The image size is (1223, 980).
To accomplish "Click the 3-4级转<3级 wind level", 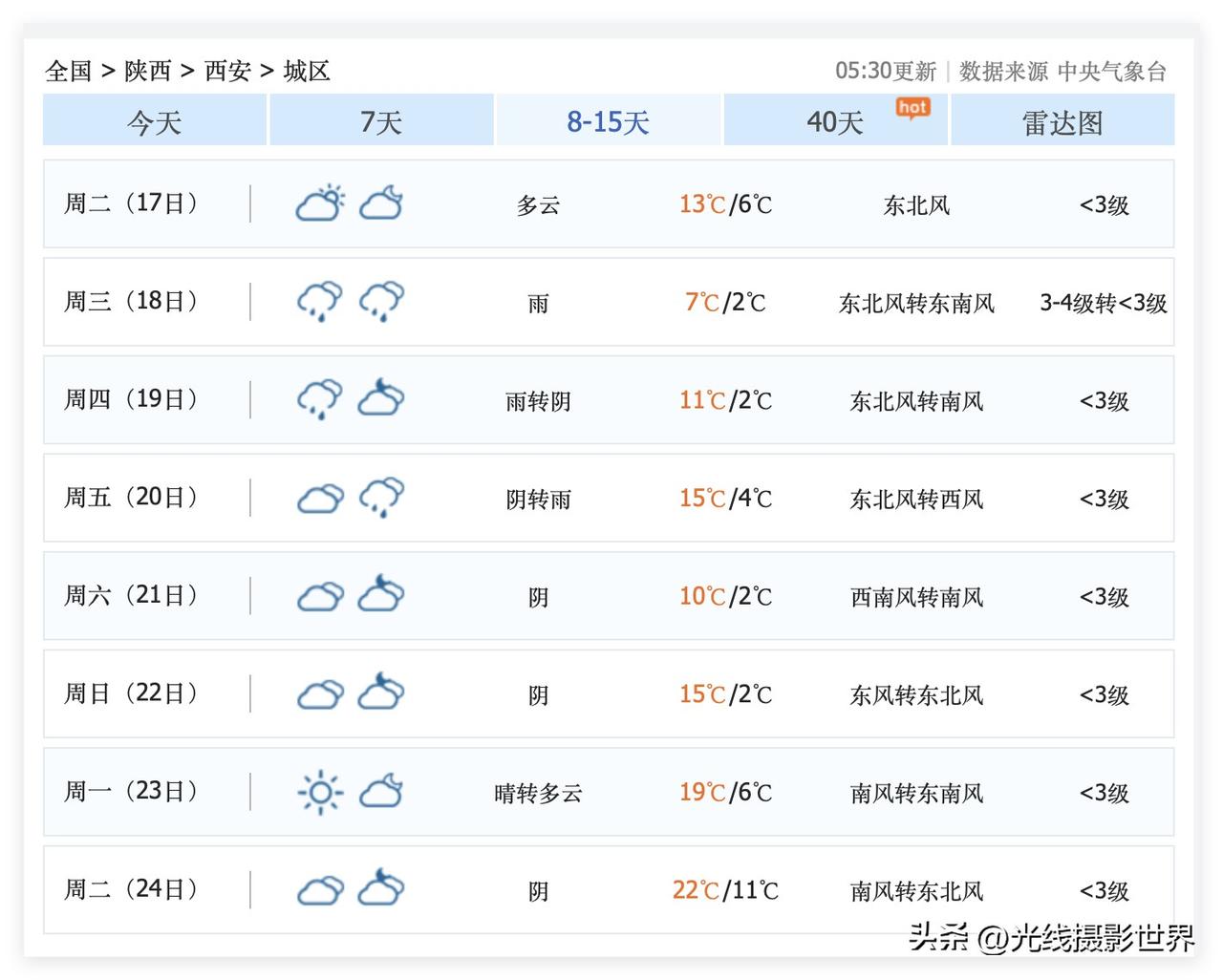I will tap(1104, 304).
